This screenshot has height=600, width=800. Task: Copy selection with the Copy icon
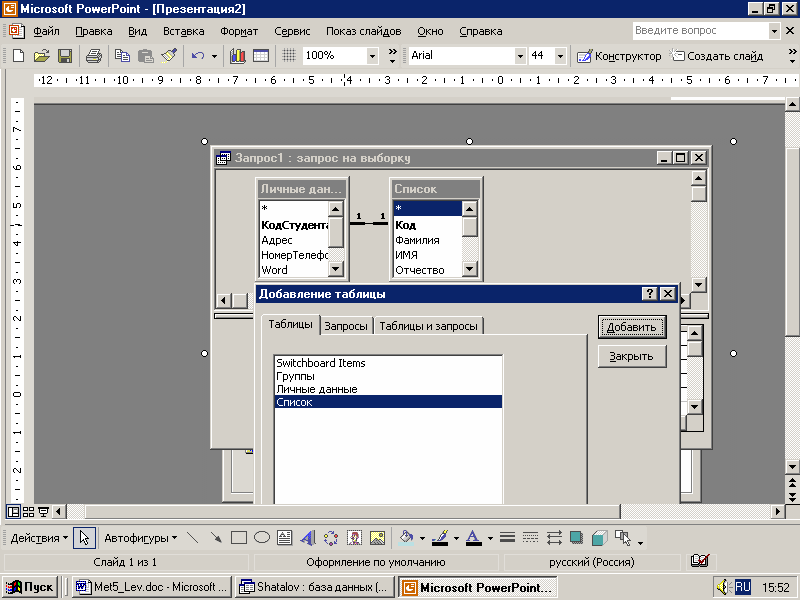coord(122,56)
